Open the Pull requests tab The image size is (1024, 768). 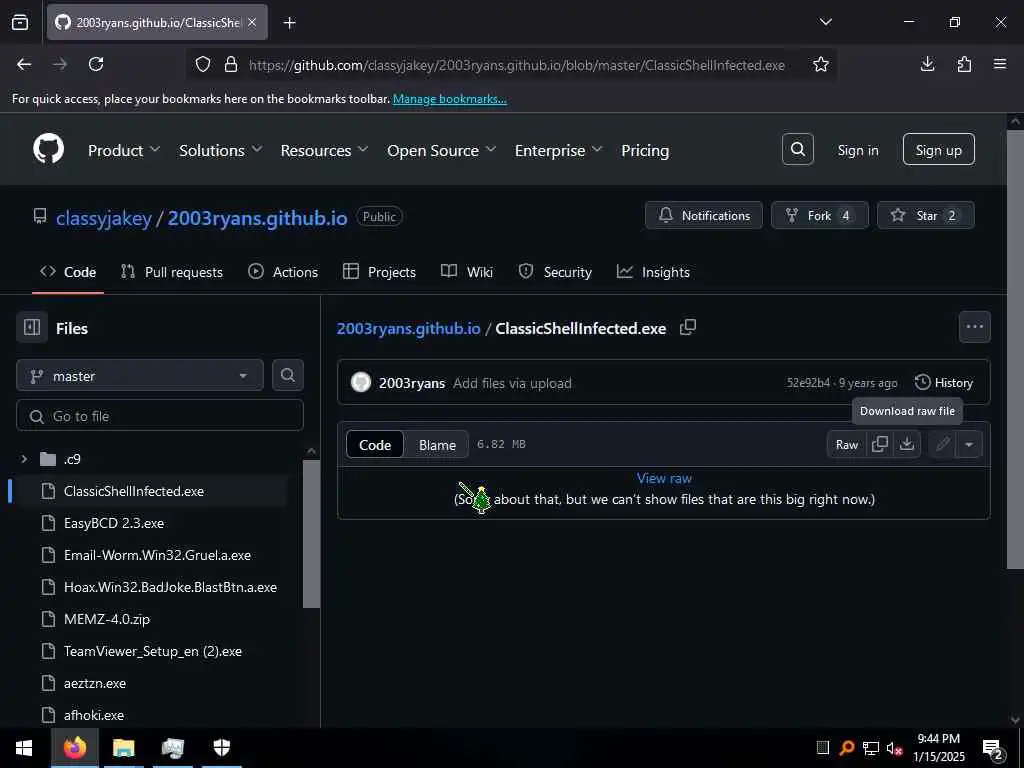(172, 272)
